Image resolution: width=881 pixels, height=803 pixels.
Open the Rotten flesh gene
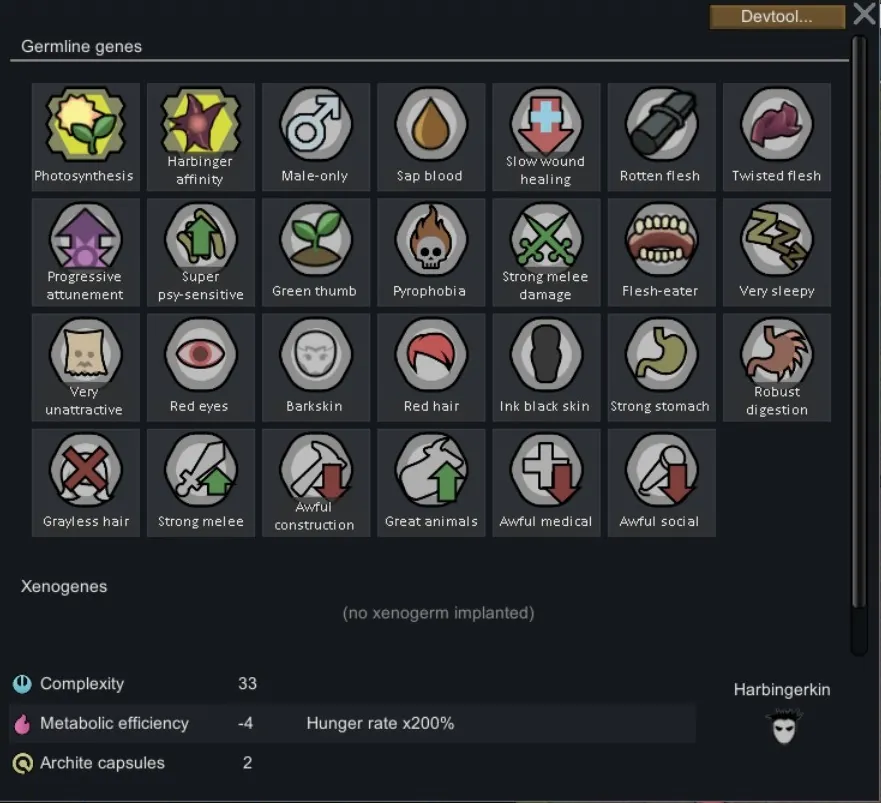pos(661,137)
